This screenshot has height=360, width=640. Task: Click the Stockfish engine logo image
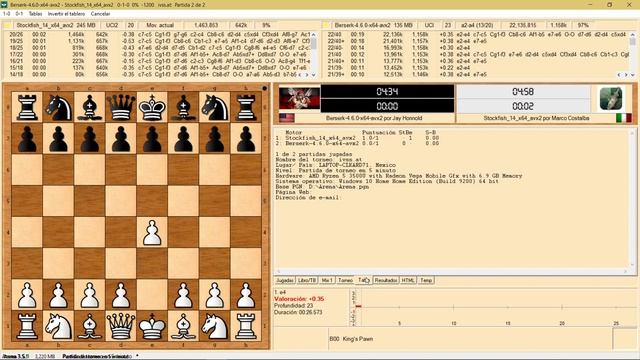pos(611,98)
